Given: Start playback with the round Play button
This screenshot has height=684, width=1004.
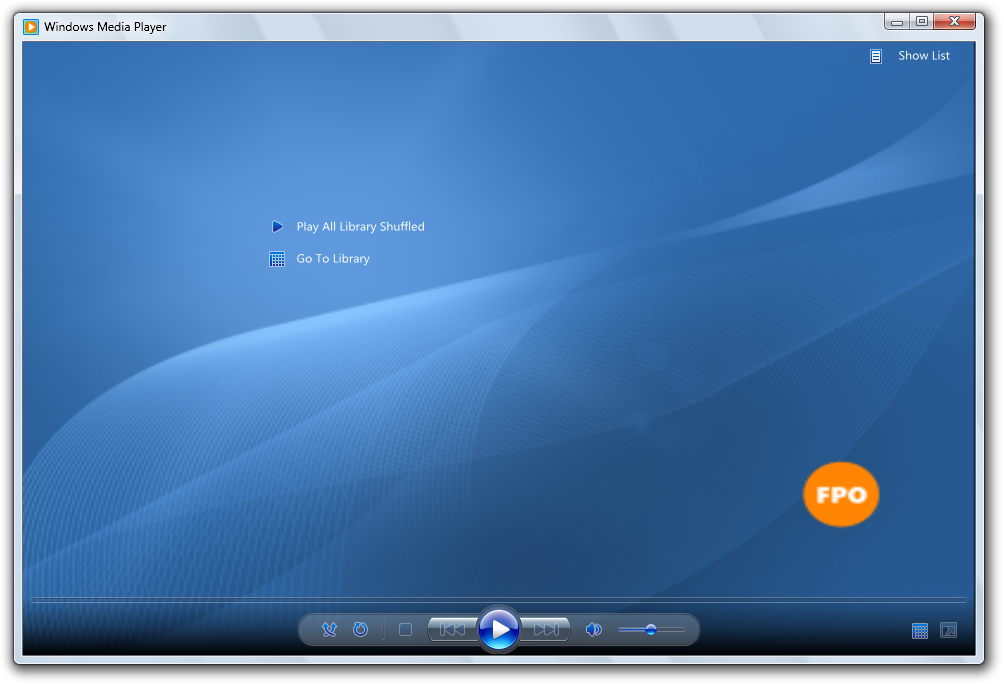Looking at the screenshot, I should (x=499, y=630).
